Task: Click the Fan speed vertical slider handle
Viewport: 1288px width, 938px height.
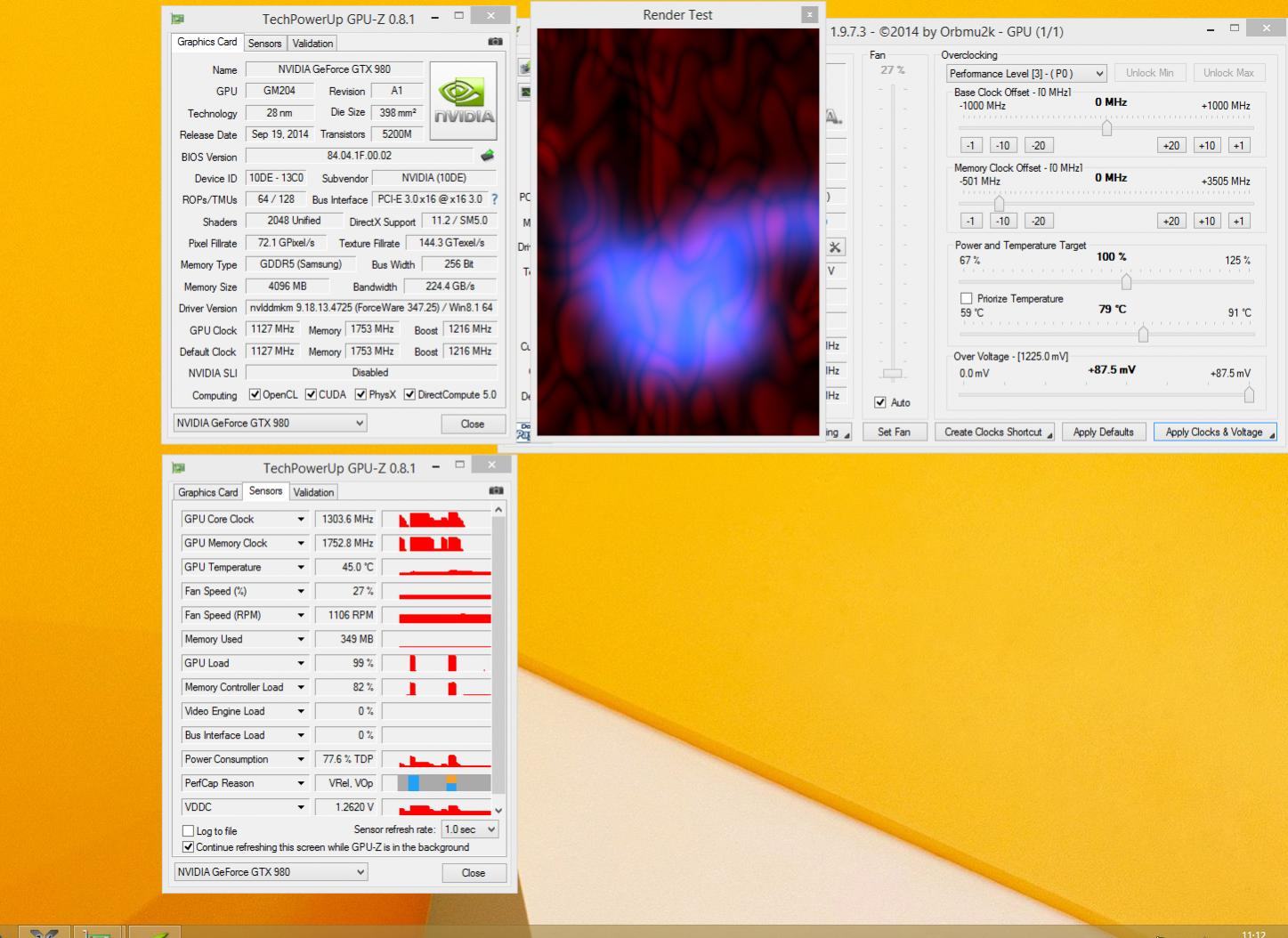Action: 893,374
